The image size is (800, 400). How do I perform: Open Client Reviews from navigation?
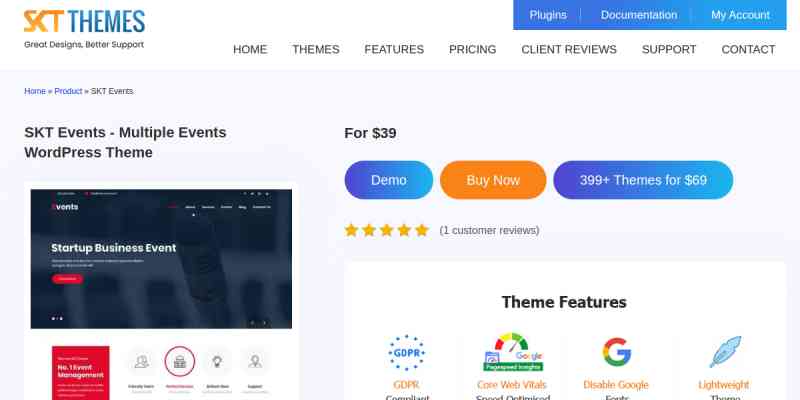(x=569, y=49)
